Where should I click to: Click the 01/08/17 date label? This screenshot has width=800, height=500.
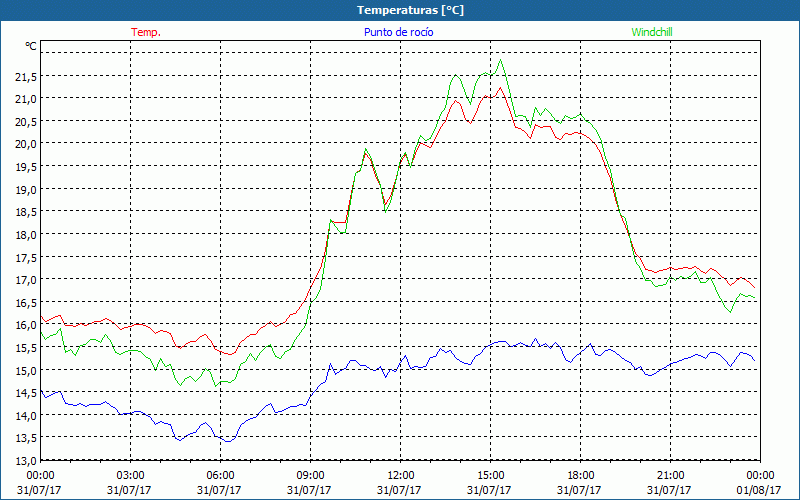pyautogui.click(x=759, y=490)
